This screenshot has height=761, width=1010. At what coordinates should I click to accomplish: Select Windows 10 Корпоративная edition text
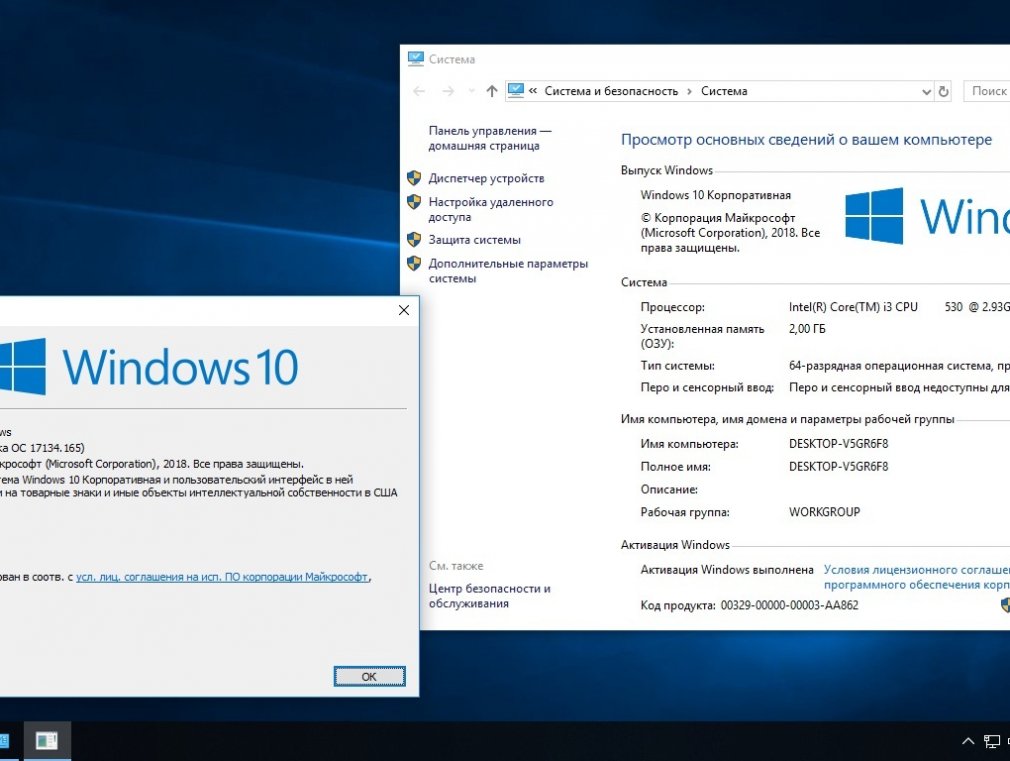coord(716,195)
